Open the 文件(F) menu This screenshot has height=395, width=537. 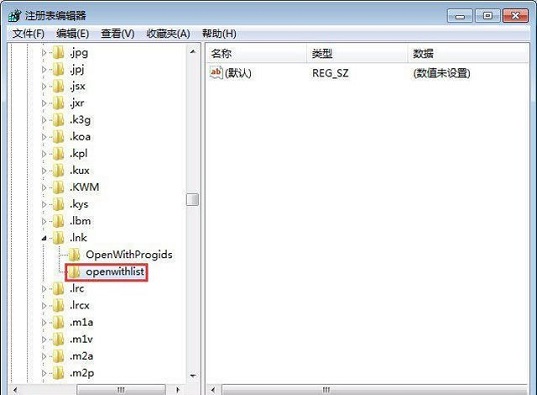pyautogui.click(x=28, y=34)
